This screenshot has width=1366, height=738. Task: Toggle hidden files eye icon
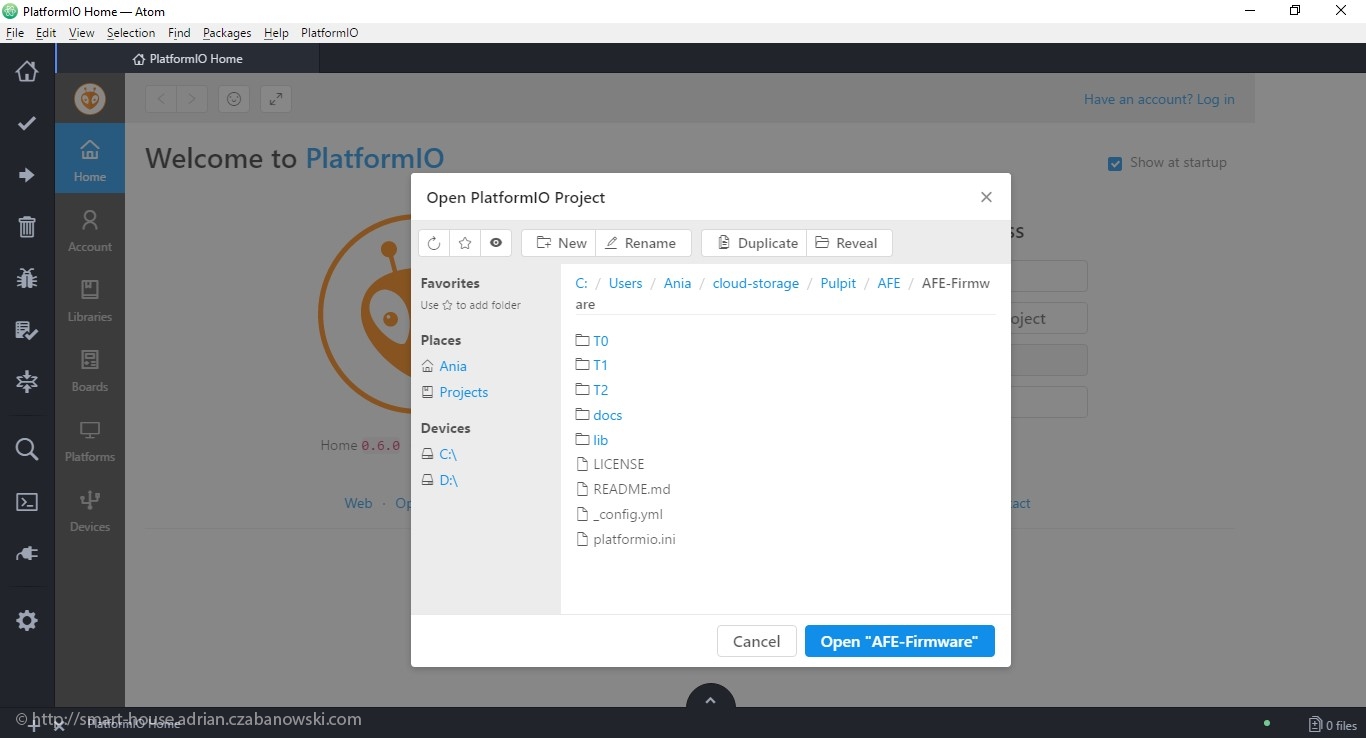[x=496, y=243]
